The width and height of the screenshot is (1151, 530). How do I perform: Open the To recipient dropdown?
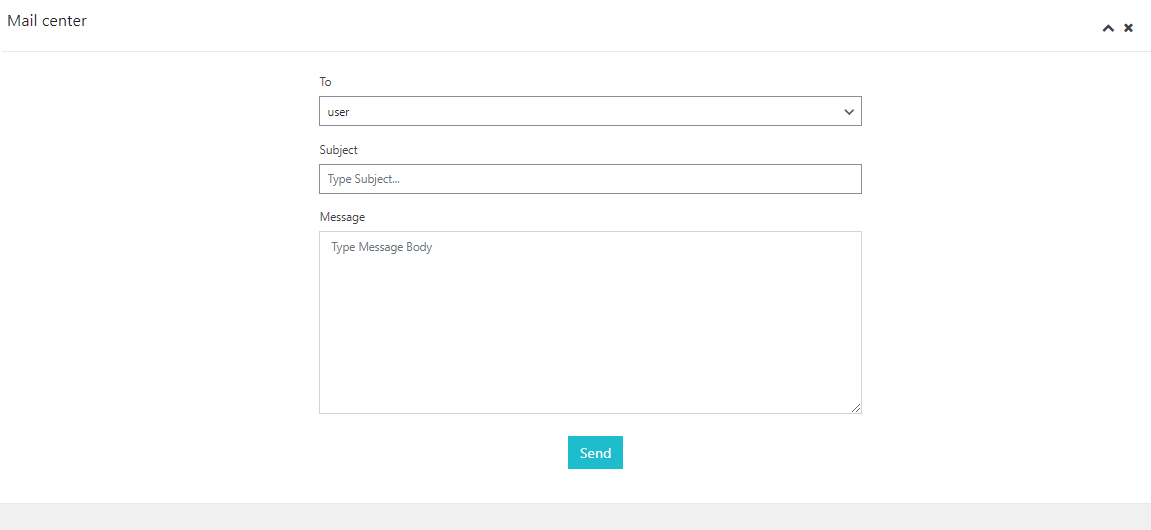tap(590, 111)
